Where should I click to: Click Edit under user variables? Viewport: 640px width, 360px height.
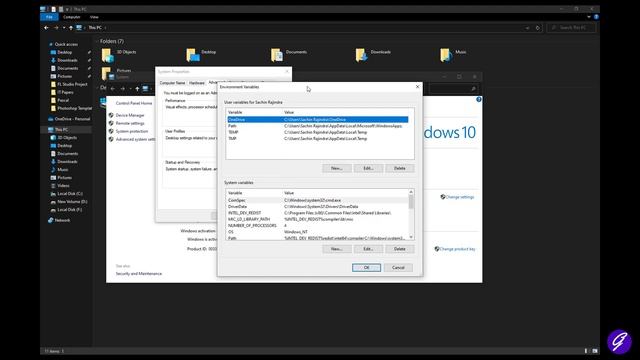[368, 168]
